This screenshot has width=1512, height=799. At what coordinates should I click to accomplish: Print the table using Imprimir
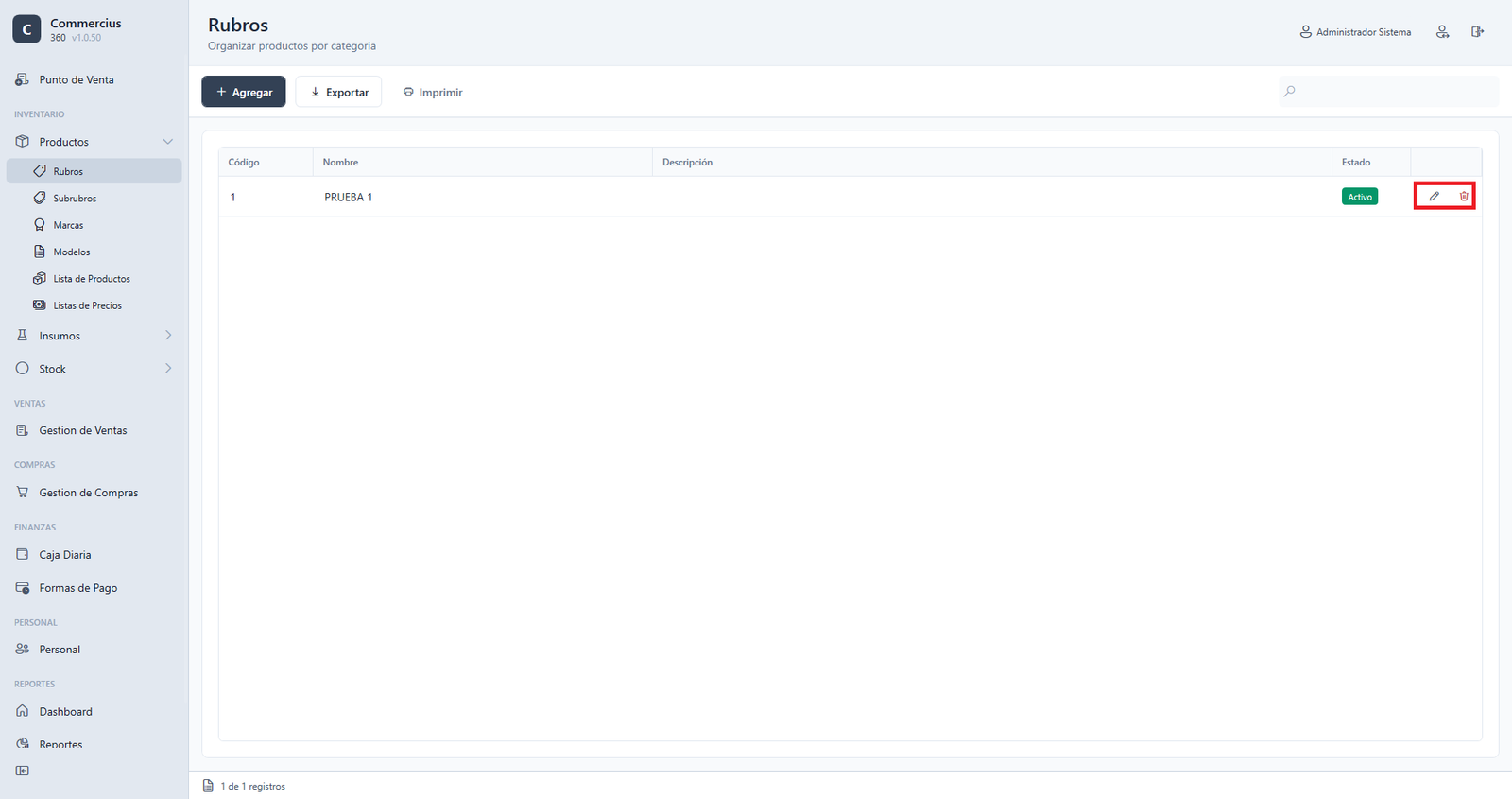click(433, 92)
